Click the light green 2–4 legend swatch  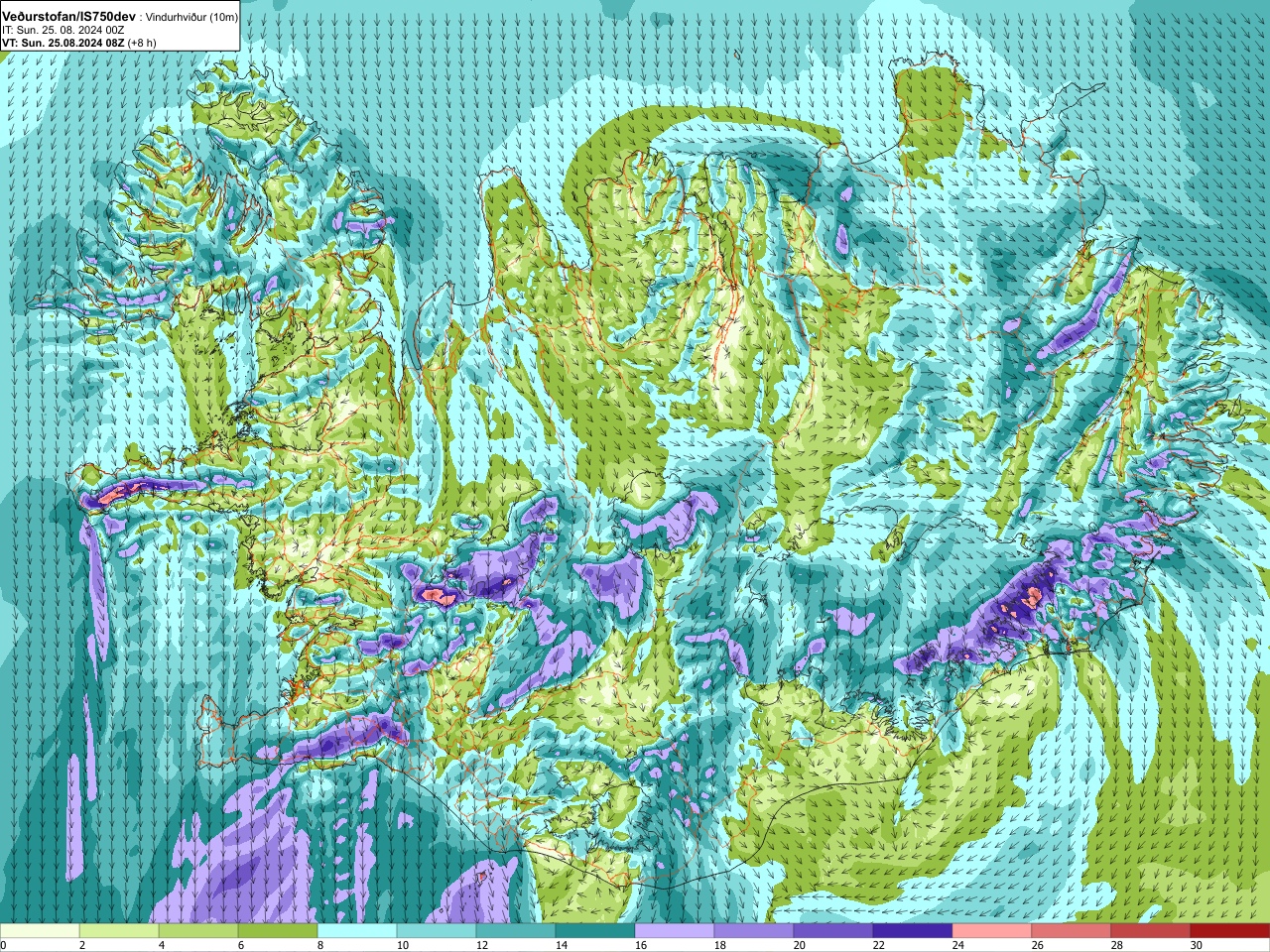(x=119, y=931)
